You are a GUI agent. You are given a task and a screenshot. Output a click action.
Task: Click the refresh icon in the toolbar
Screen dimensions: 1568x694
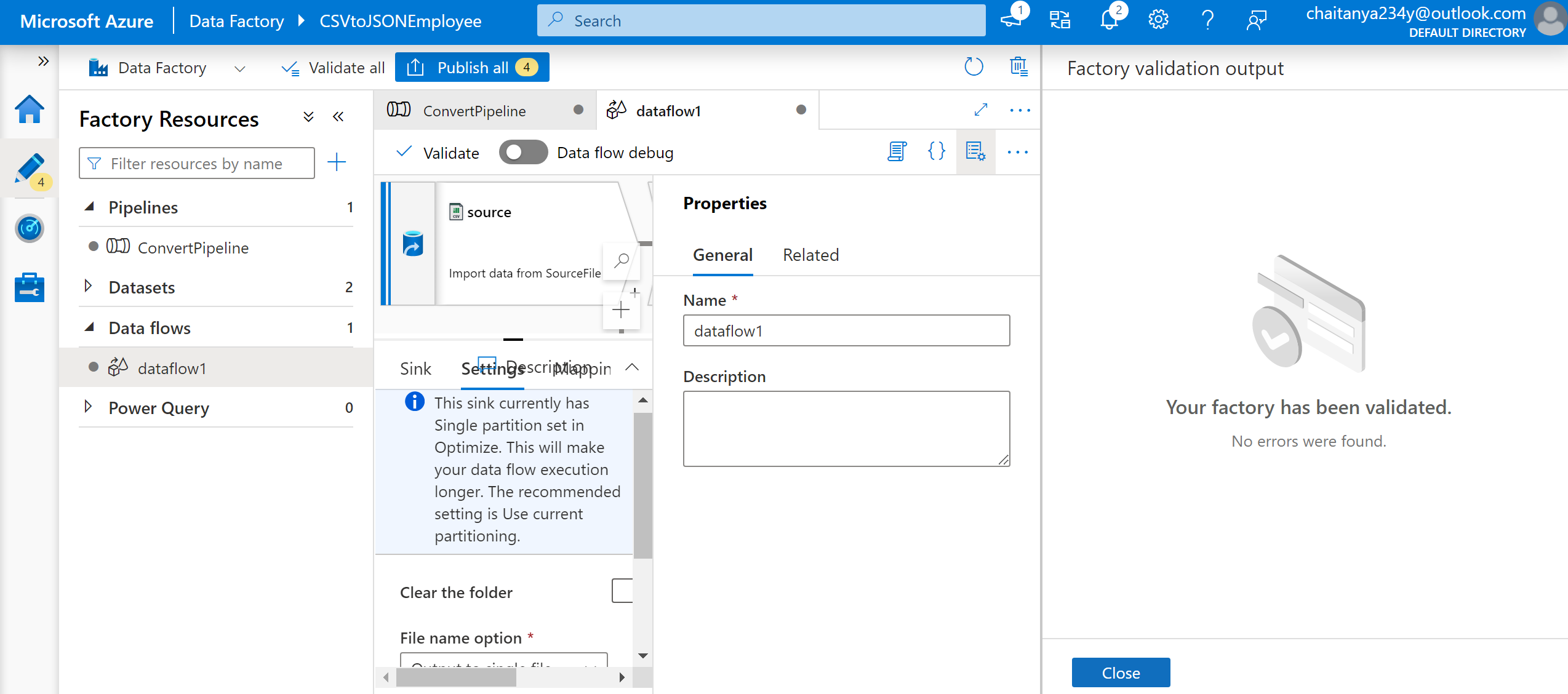[973, 66]
